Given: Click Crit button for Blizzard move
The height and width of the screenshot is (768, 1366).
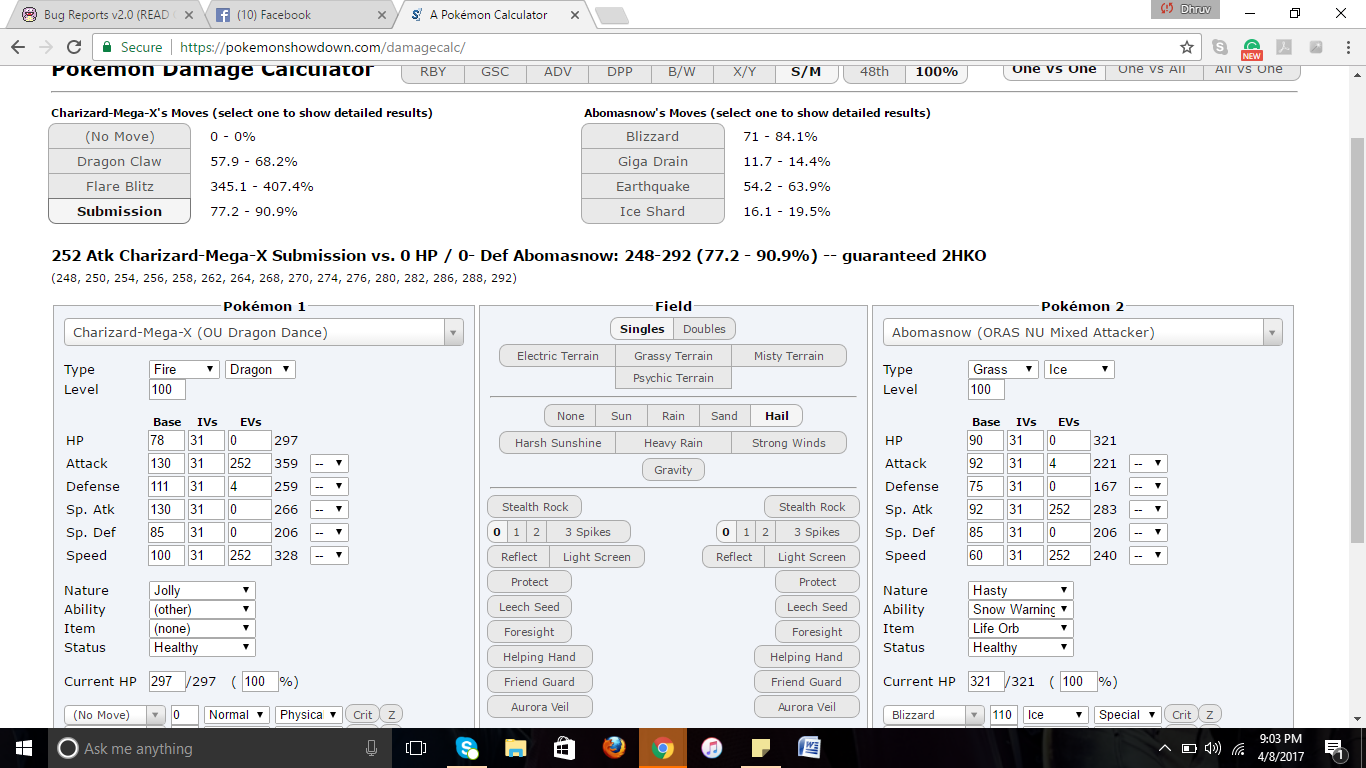Looking at the screenshot, I should tap(1182, 715).
